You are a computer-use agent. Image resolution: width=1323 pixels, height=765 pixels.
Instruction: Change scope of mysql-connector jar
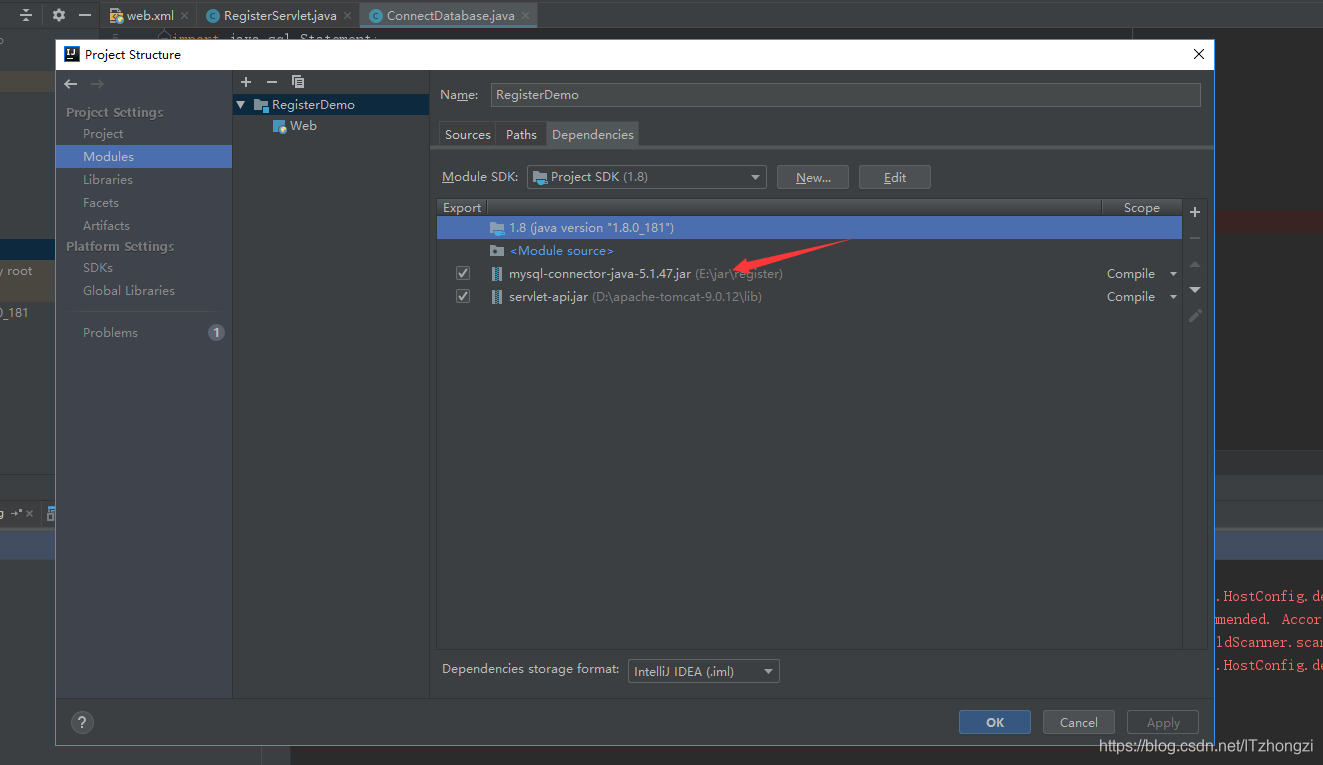[1142, 273]
